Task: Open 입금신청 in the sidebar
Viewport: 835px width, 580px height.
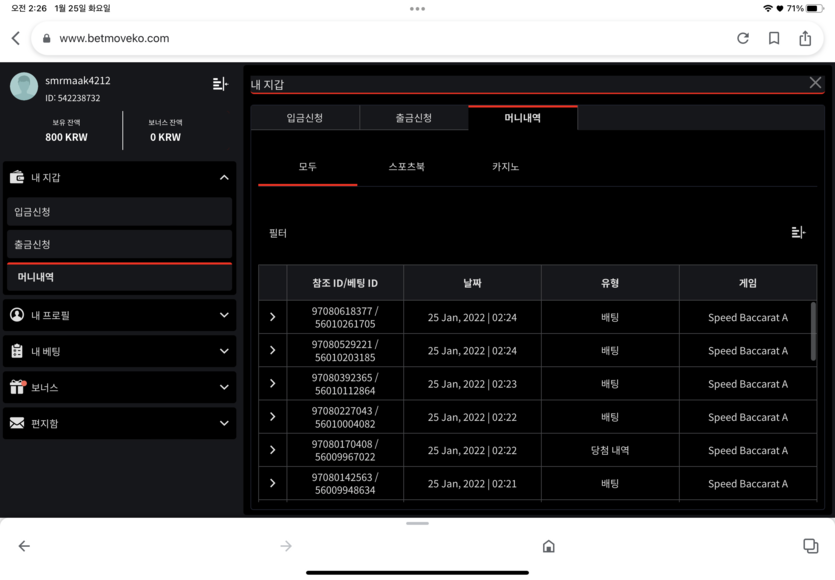Action: pos(120,212)
